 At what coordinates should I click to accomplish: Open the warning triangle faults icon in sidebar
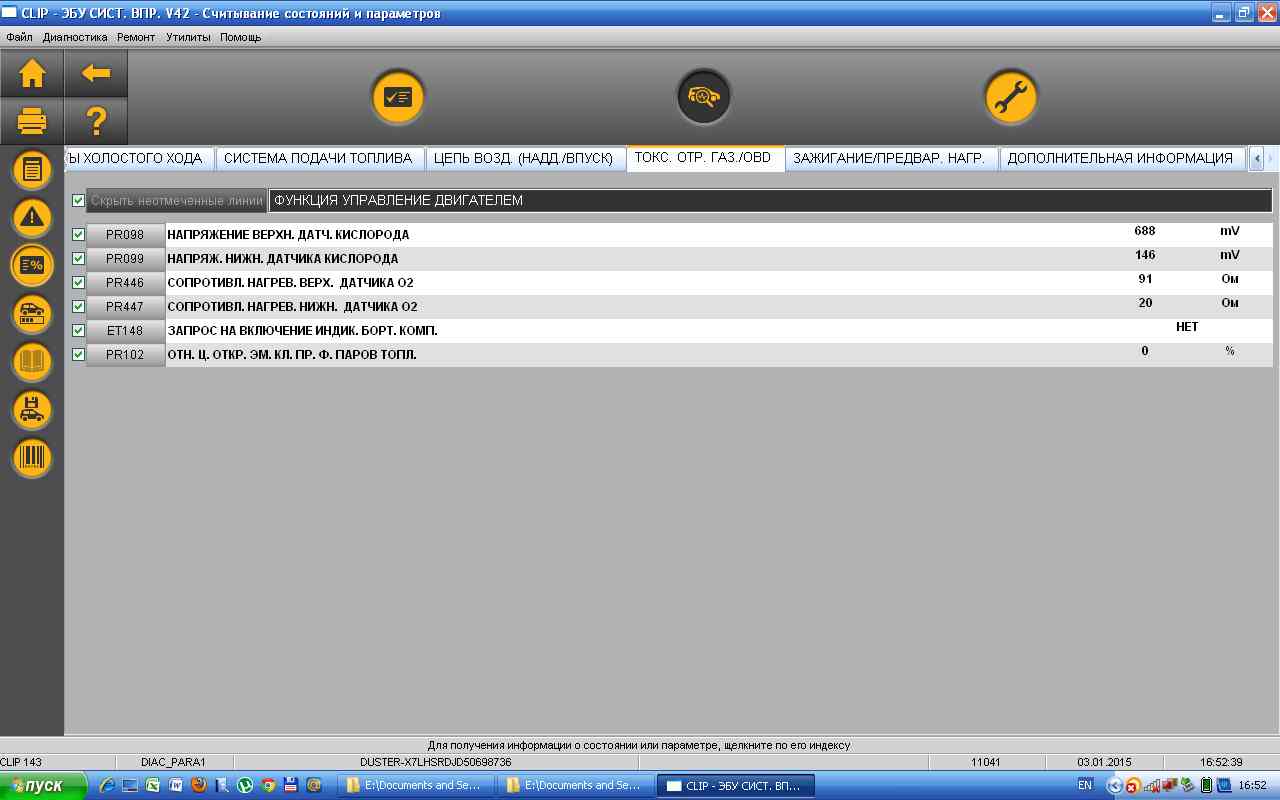(x=32, y=217)
